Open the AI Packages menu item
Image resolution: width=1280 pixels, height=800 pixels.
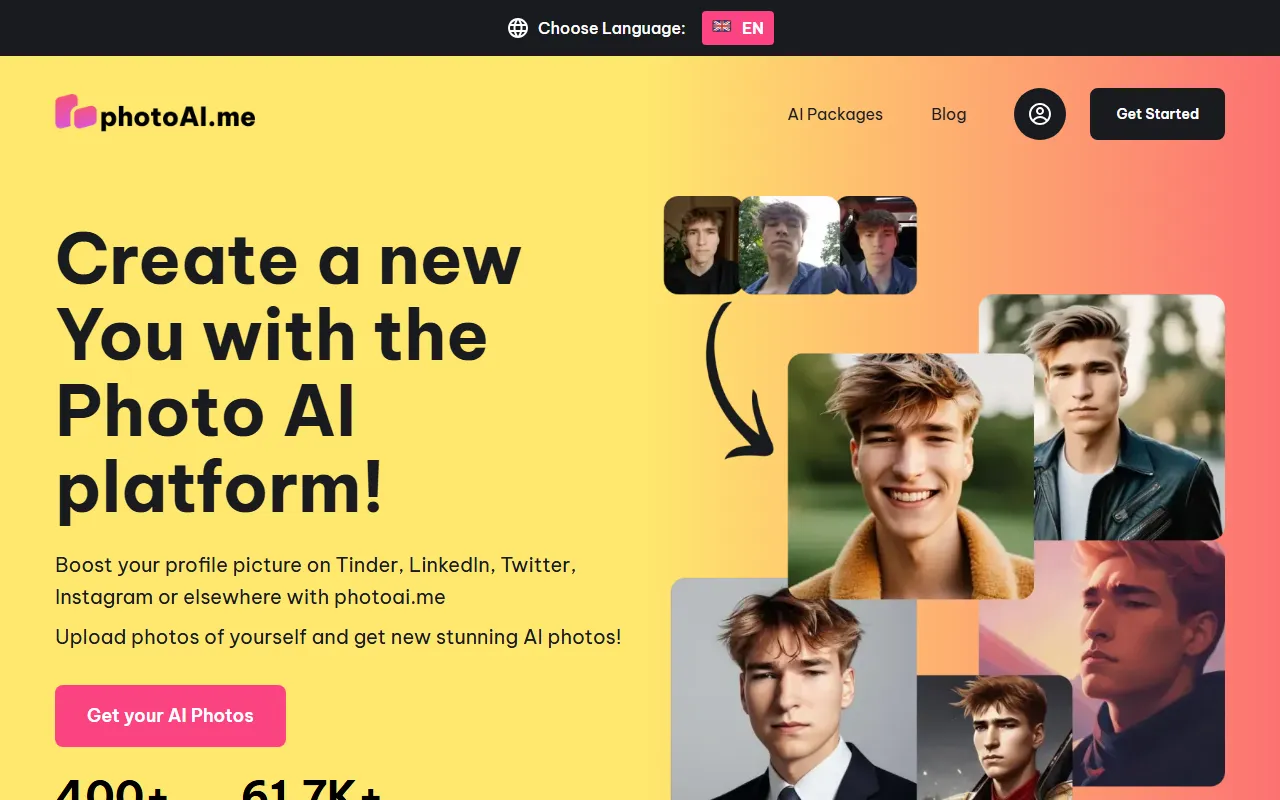coord(835,114)
